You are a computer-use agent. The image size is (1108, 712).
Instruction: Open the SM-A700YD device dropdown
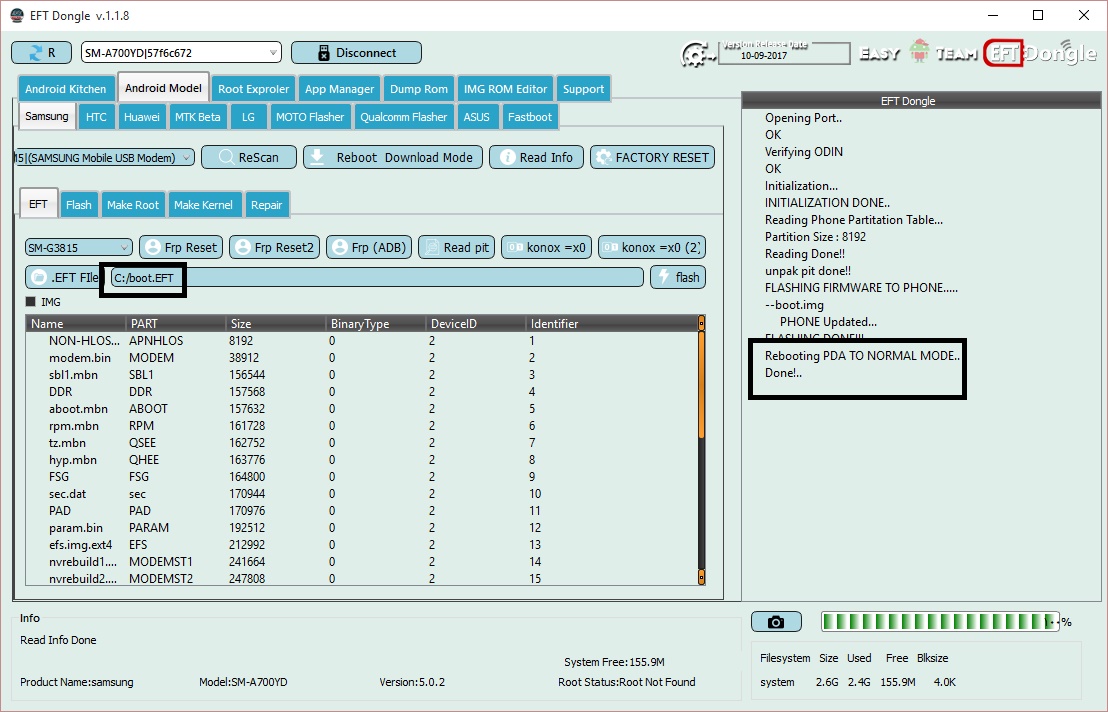point(181,52)
